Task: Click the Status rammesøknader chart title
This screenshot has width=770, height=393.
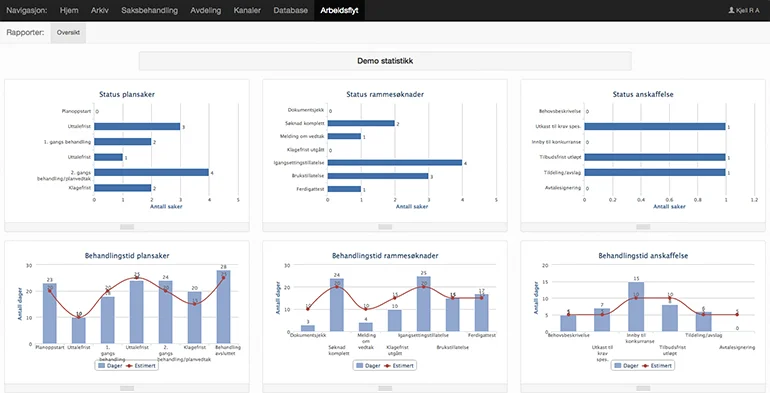Action: pyautogui.click(x=385, y=94)
